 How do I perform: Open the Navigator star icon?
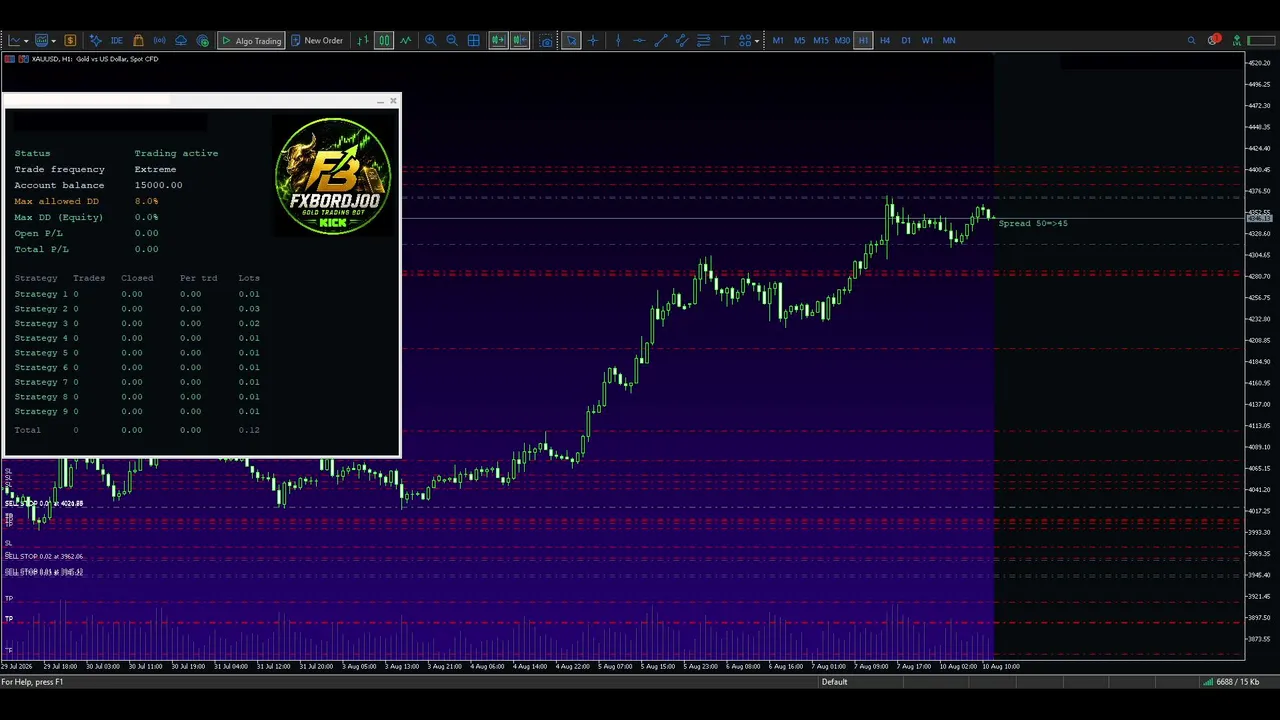[95, 40]
